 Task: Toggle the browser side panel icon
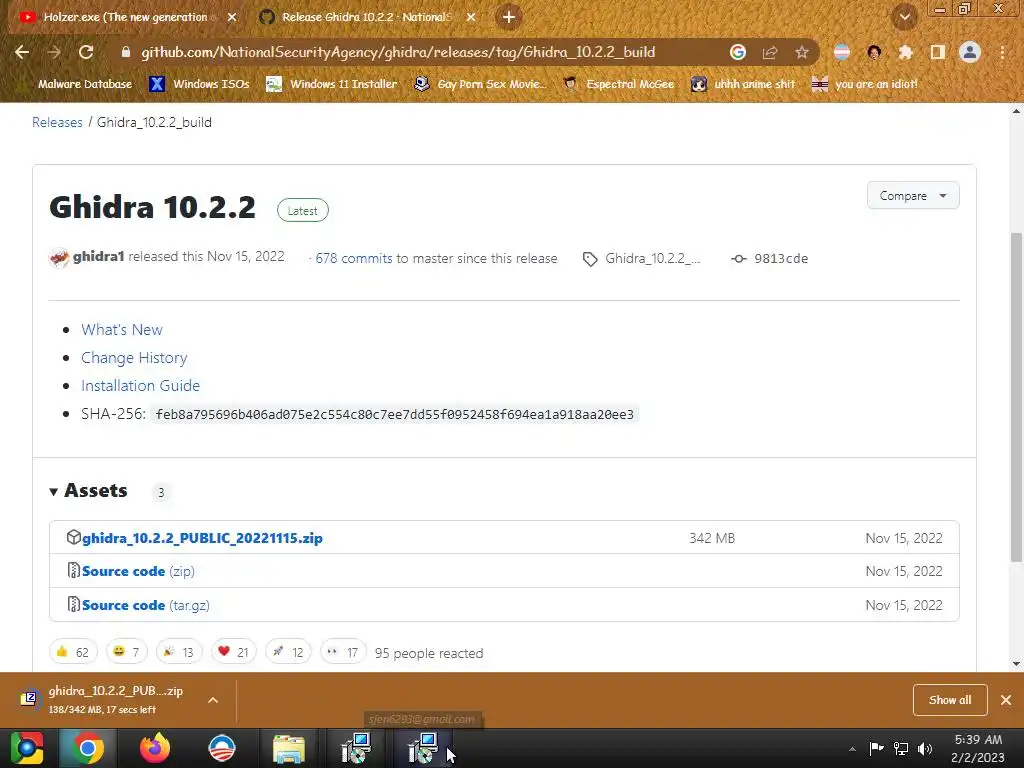pos(938,52)
